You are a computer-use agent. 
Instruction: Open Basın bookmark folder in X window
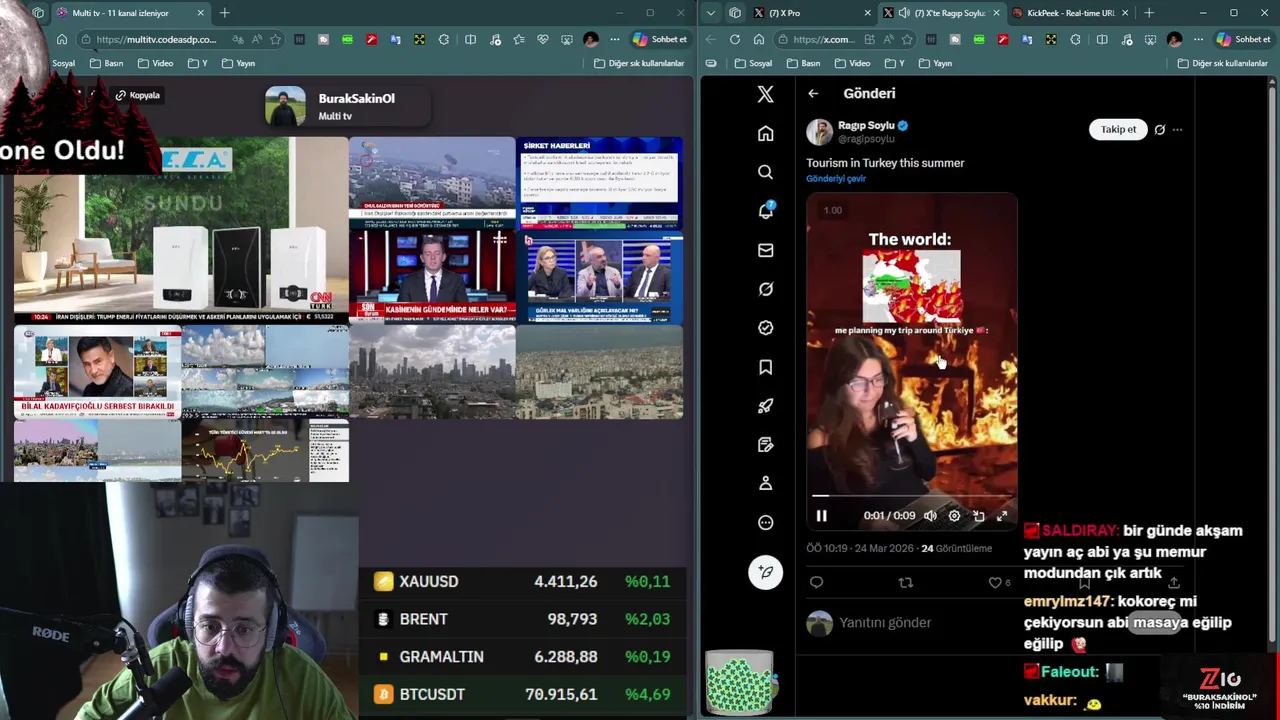[803, 63]
